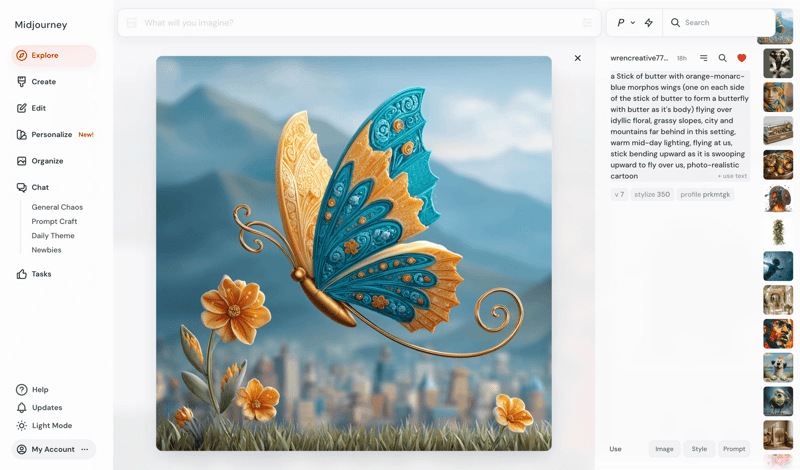Click the Midjourney logo text

click(41, 25)
